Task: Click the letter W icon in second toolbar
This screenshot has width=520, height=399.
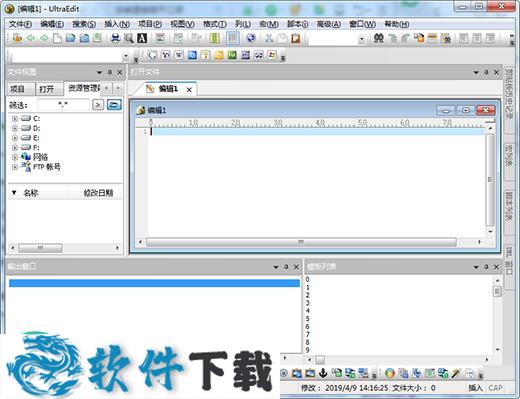Action: pos(179,55)
